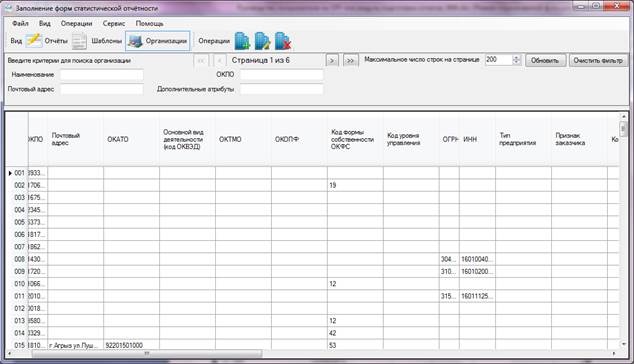Click the ОКАТО column header

[131, 139]
